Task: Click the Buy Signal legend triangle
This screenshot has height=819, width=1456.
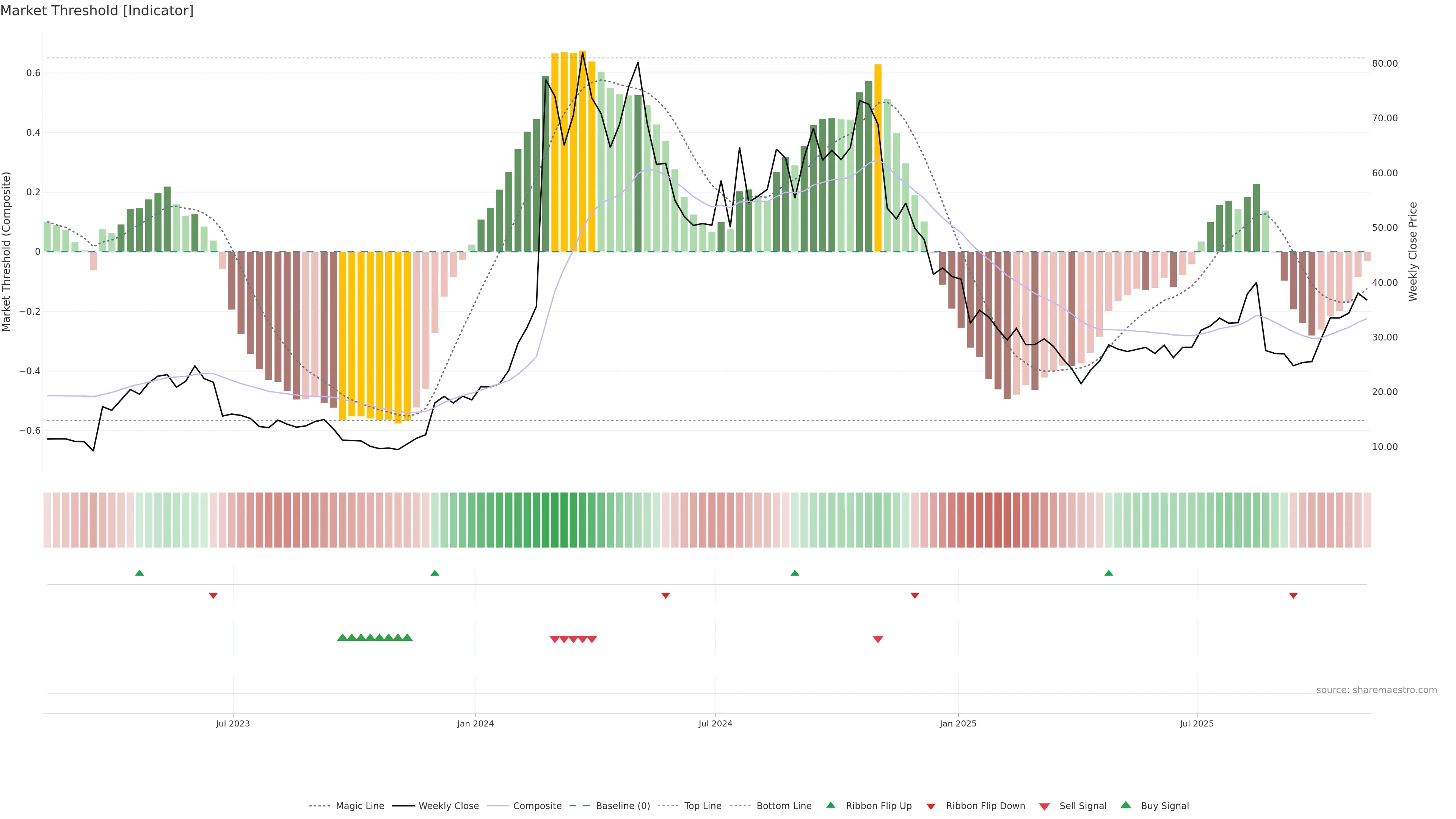Action: [1126, 805]
